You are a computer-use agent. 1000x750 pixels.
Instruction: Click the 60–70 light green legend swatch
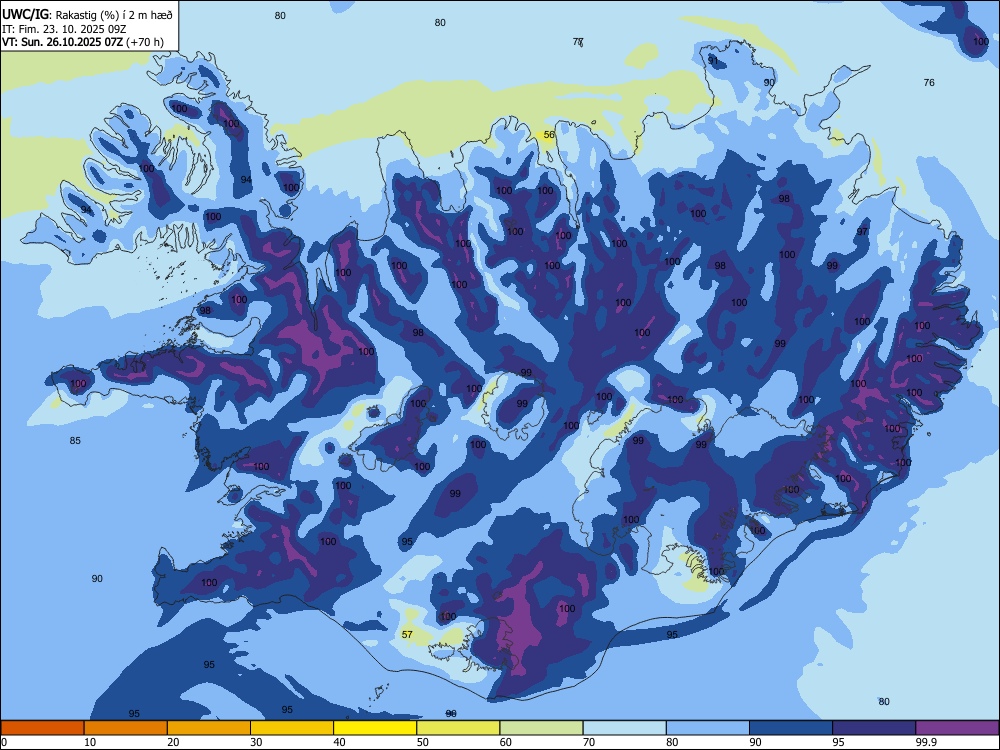[541, 728]
